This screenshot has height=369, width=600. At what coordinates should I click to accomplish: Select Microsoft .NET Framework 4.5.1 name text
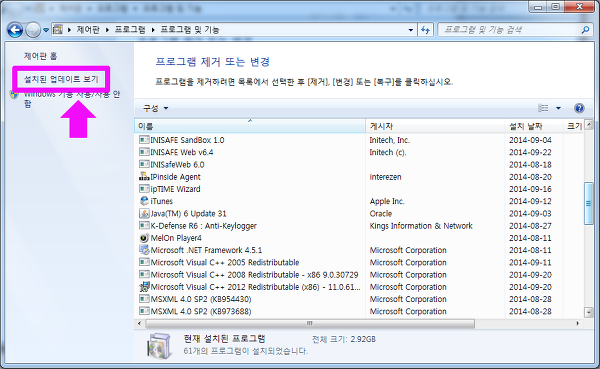click(207, 250)
